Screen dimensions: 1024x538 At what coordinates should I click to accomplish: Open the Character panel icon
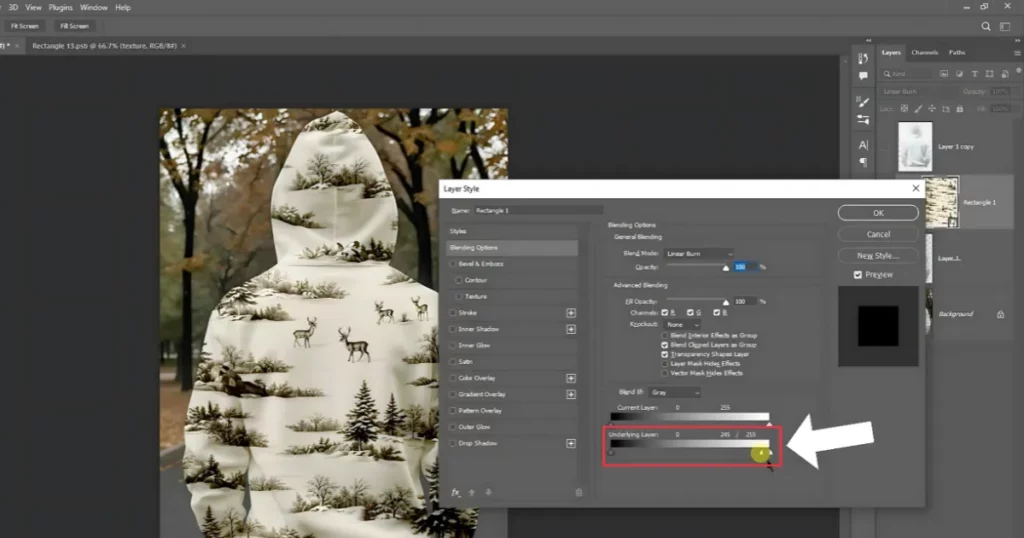tap(863, 145)
